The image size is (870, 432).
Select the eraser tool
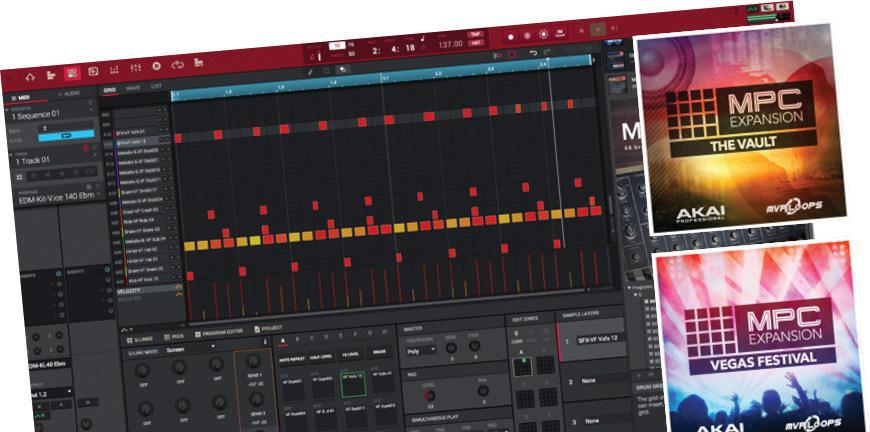343,69
